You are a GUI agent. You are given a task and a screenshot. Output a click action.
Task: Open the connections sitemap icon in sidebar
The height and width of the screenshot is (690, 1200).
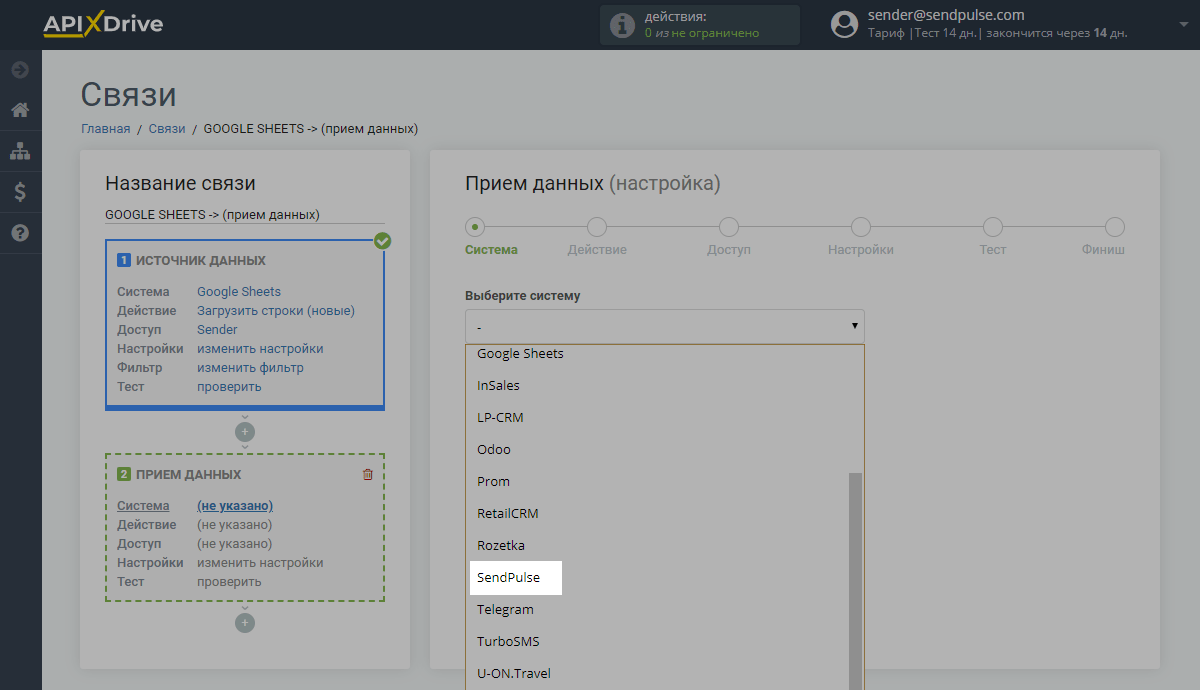[x=20, y=151]
